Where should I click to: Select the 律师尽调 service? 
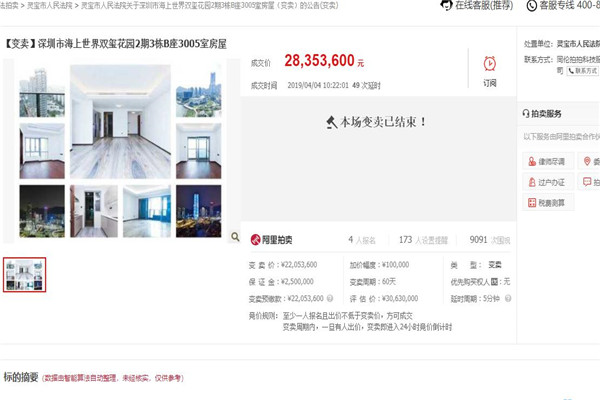[548, 162]
